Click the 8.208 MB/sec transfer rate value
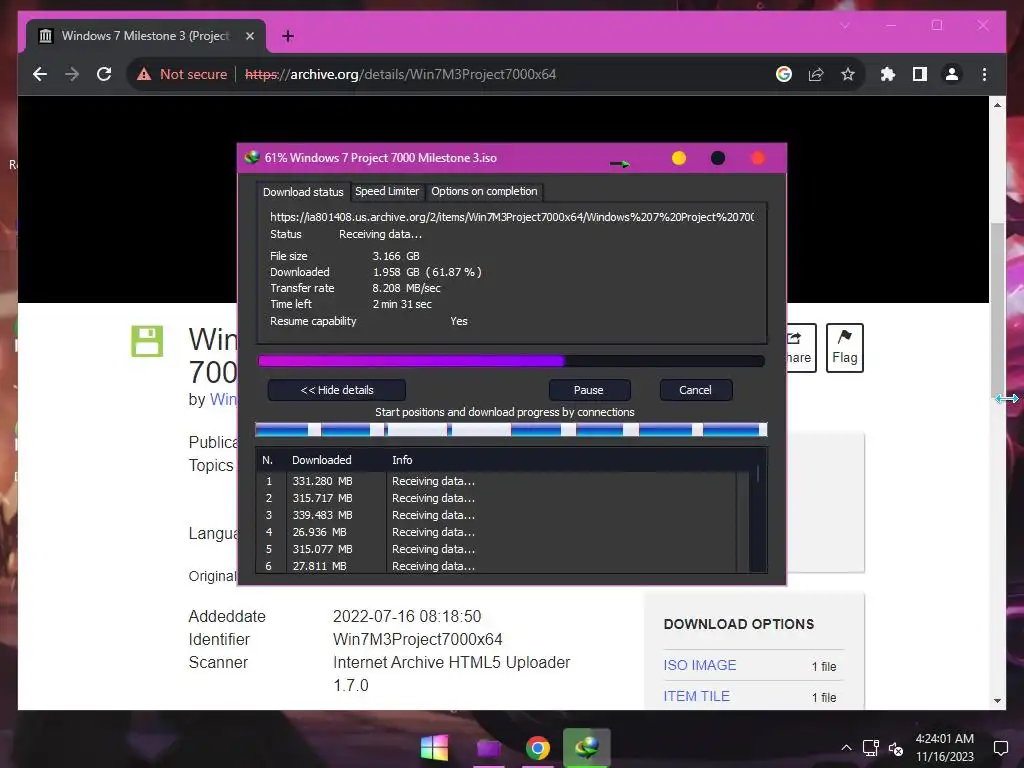 (x=406, y=288)
